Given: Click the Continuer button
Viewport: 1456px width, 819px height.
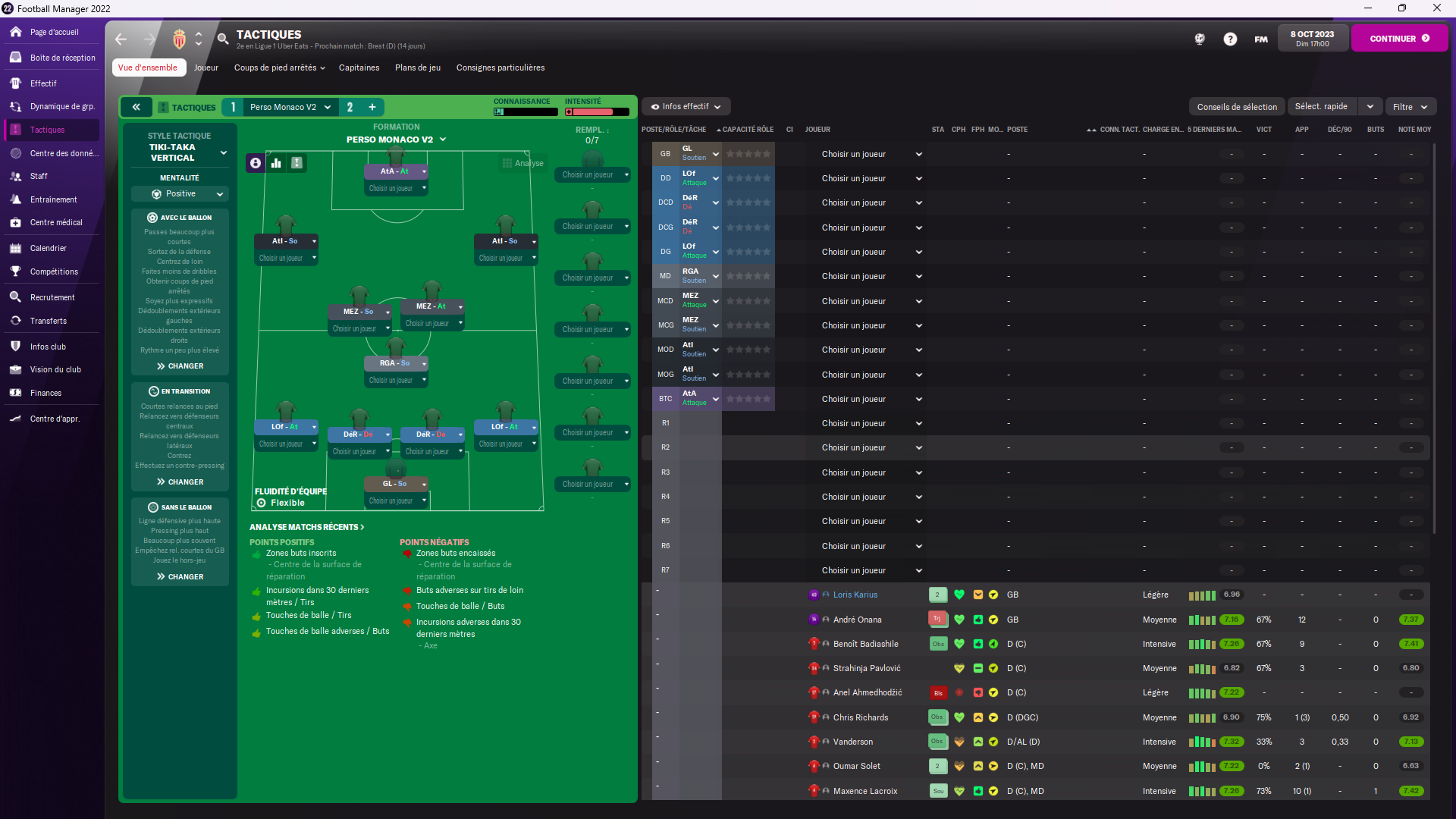Looking at the screenshot, I should coord(1399,39).
